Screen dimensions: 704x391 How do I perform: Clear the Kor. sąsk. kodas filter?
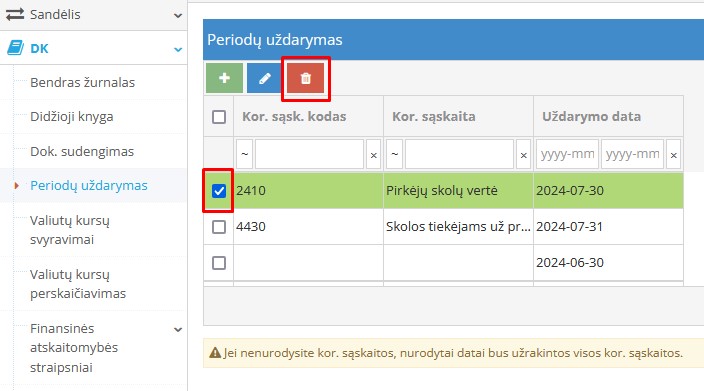coord(374,154)
